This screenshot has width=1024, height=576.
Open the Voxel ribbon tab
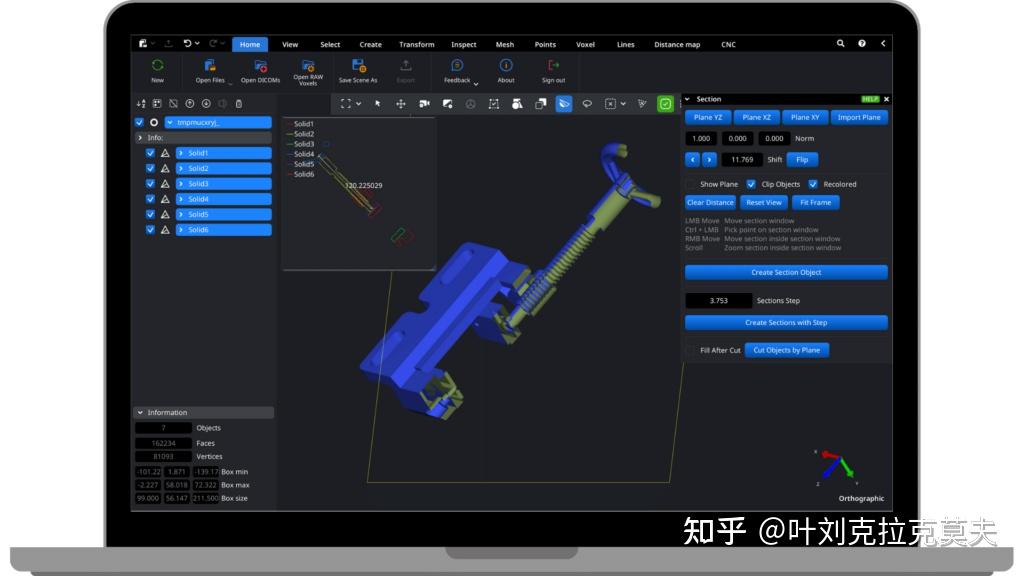tap(585, 44)
